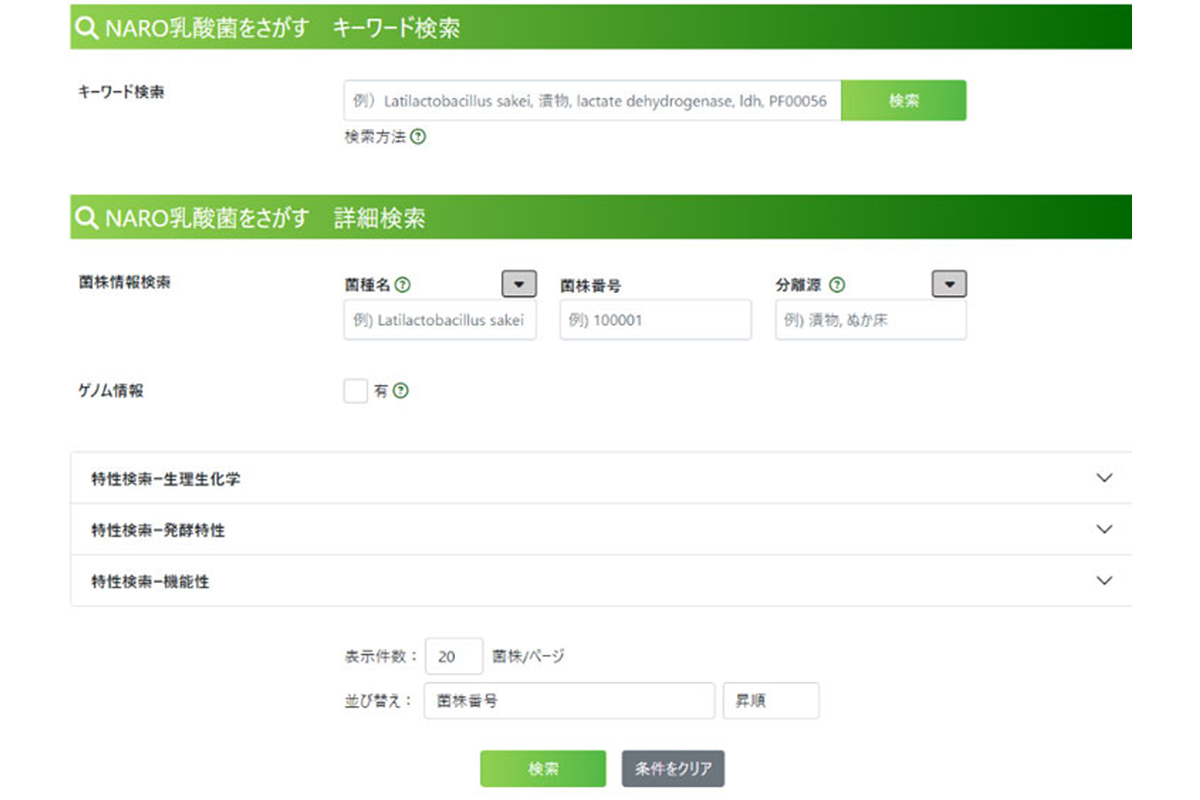Click the 検索方法 link
The width and height of the screenshot is (1200, 800).
click(376, 137)
